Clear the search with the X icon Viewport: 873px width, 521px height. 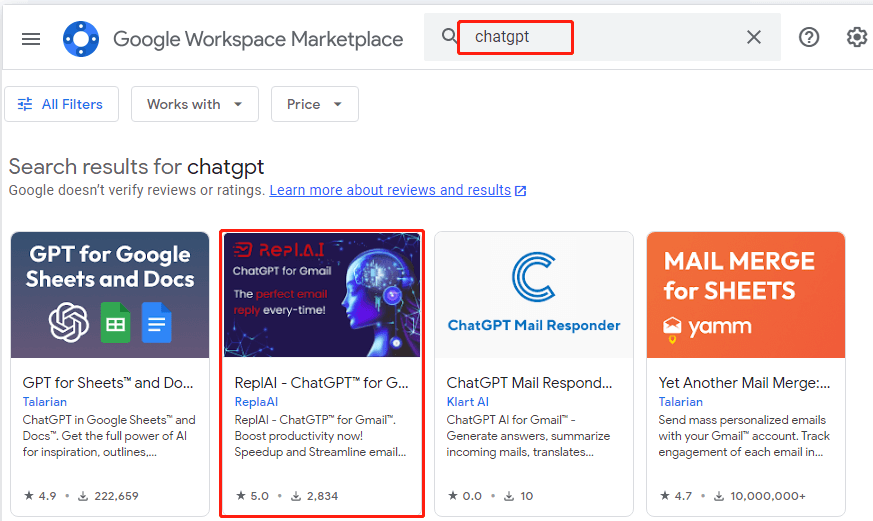pos(754,37)
